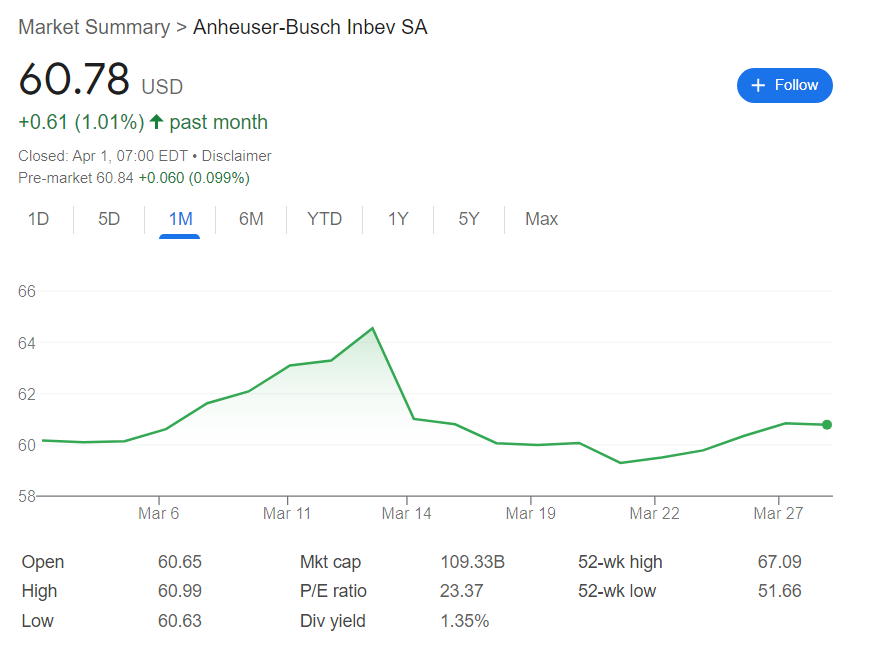The height and width of the screenshot is (651, 881).
Task: Select the Max range tab
Action: pyautogui.click(x=542, y=219)
